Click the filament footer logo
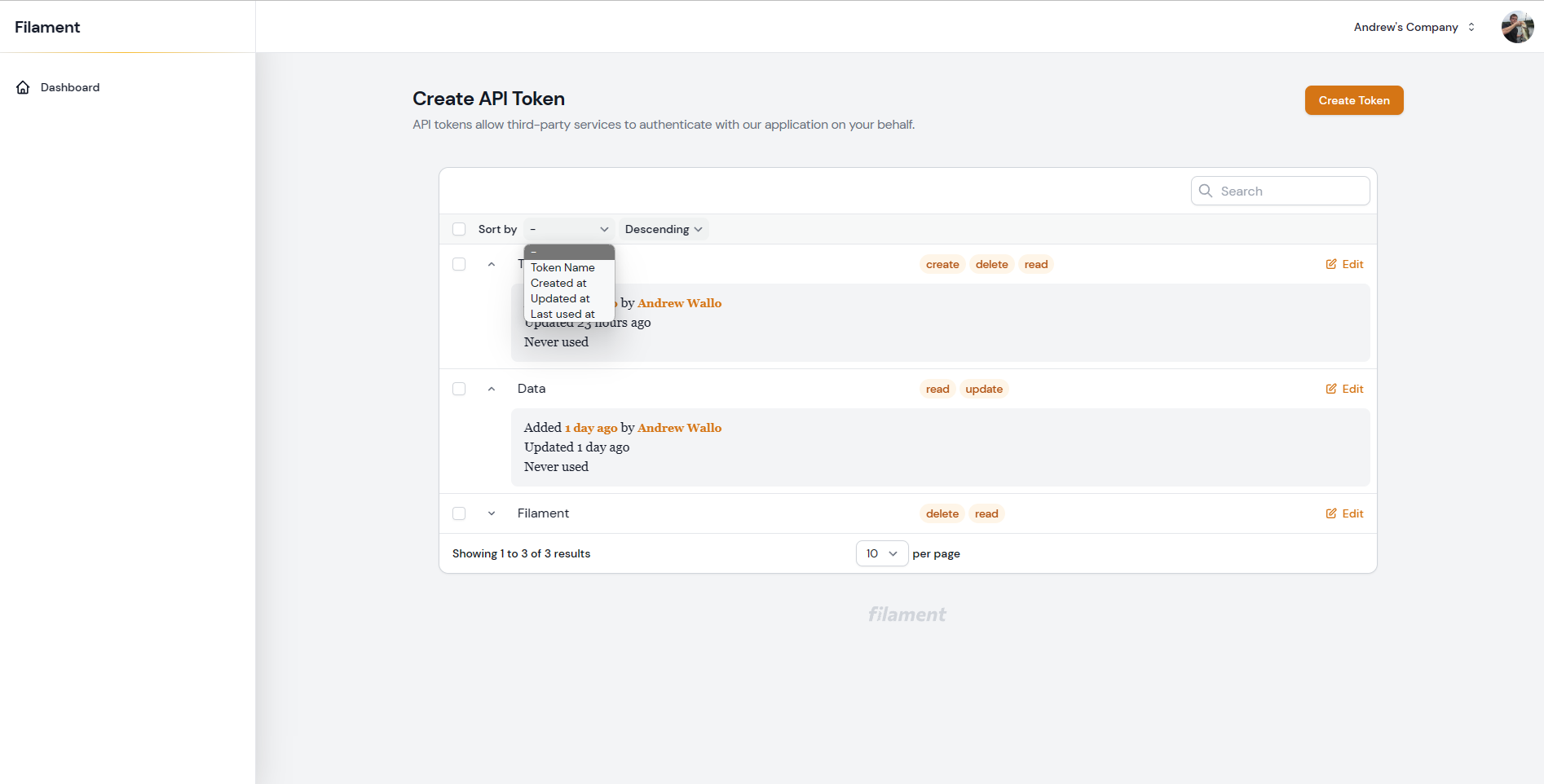This screenshot has height=784, width=1544. pyautogui.click(x=907, y=614)
